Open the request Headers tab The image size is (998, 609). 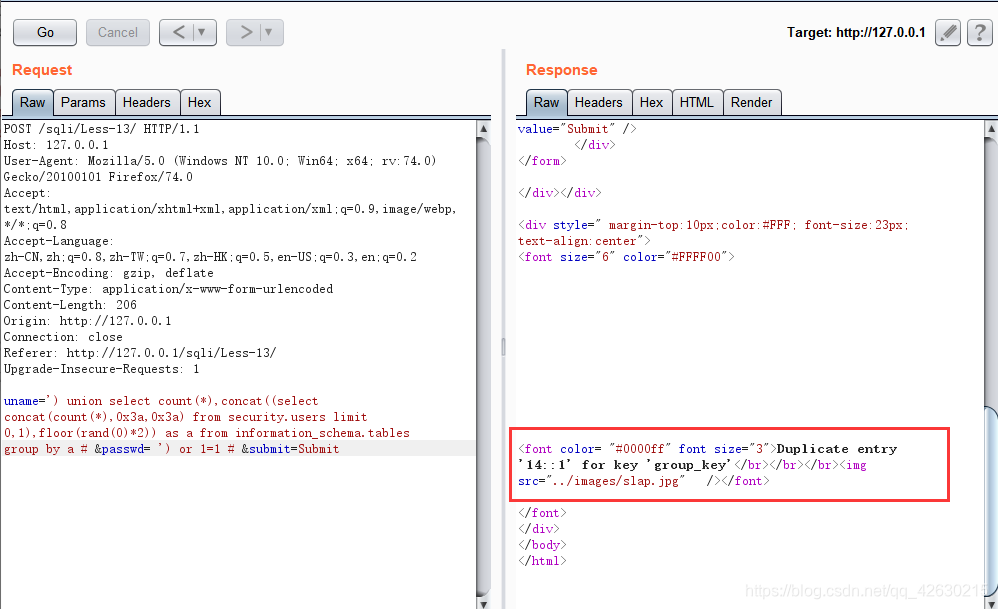tap(146, 102)
